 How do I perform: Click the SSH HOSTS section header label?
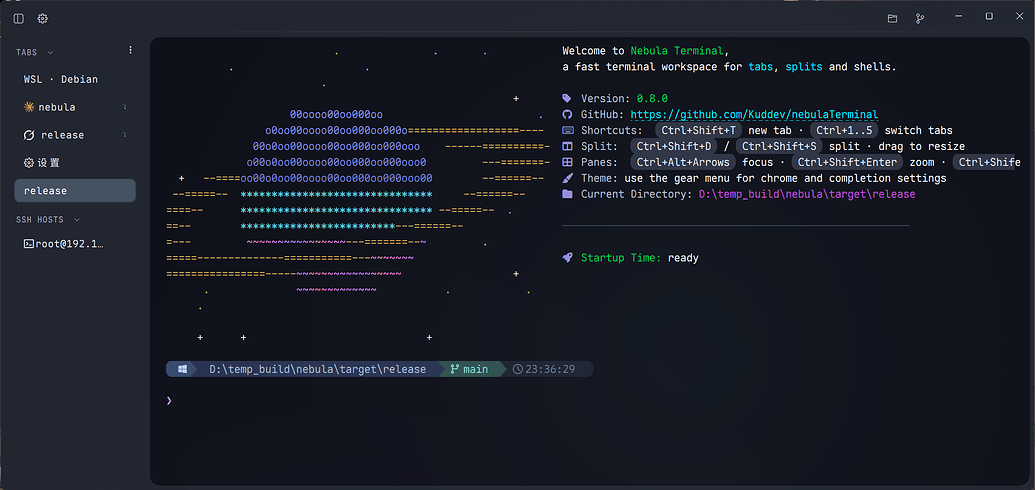click(40, 219)
